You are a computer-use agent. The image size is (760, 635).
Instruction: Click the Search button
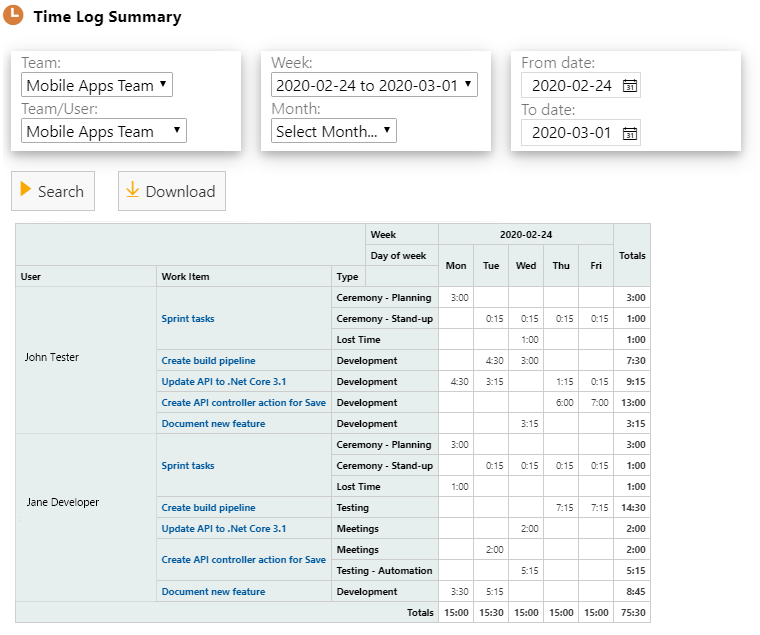click(53, 191)
